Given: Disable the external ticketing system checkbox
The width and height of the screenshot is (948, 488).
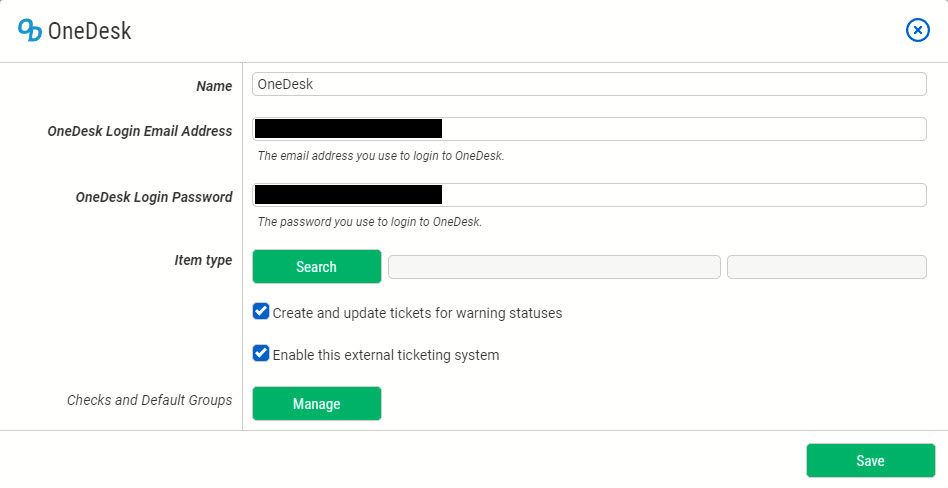Looking at the screenshot, I should [x=261, y=354].
